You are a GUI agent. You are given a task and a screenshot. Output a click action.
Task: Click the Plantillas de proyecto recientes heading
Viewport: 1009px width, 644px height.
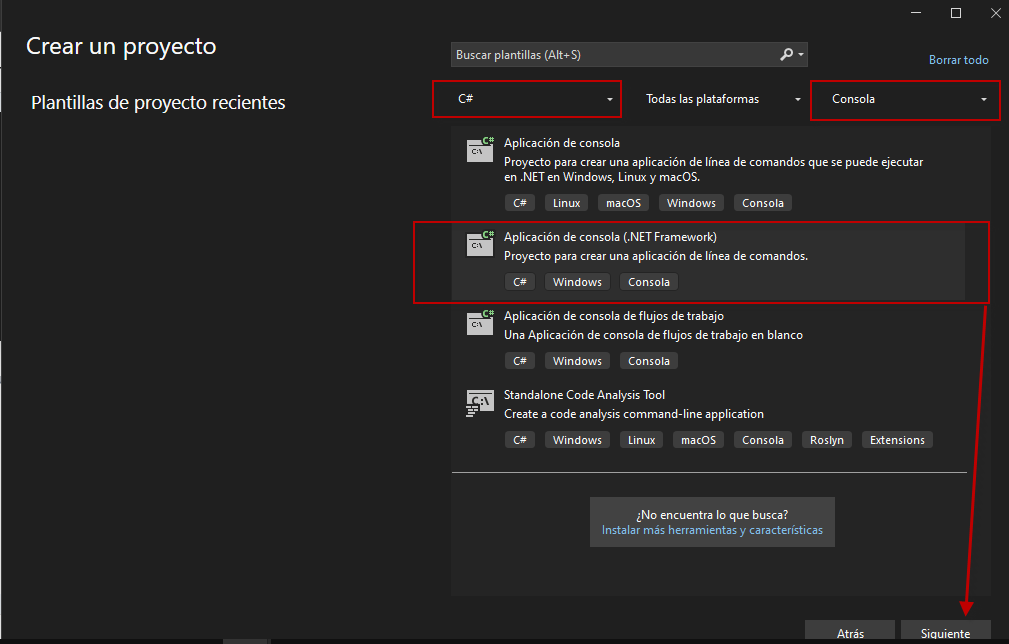(x=158, y=103)
